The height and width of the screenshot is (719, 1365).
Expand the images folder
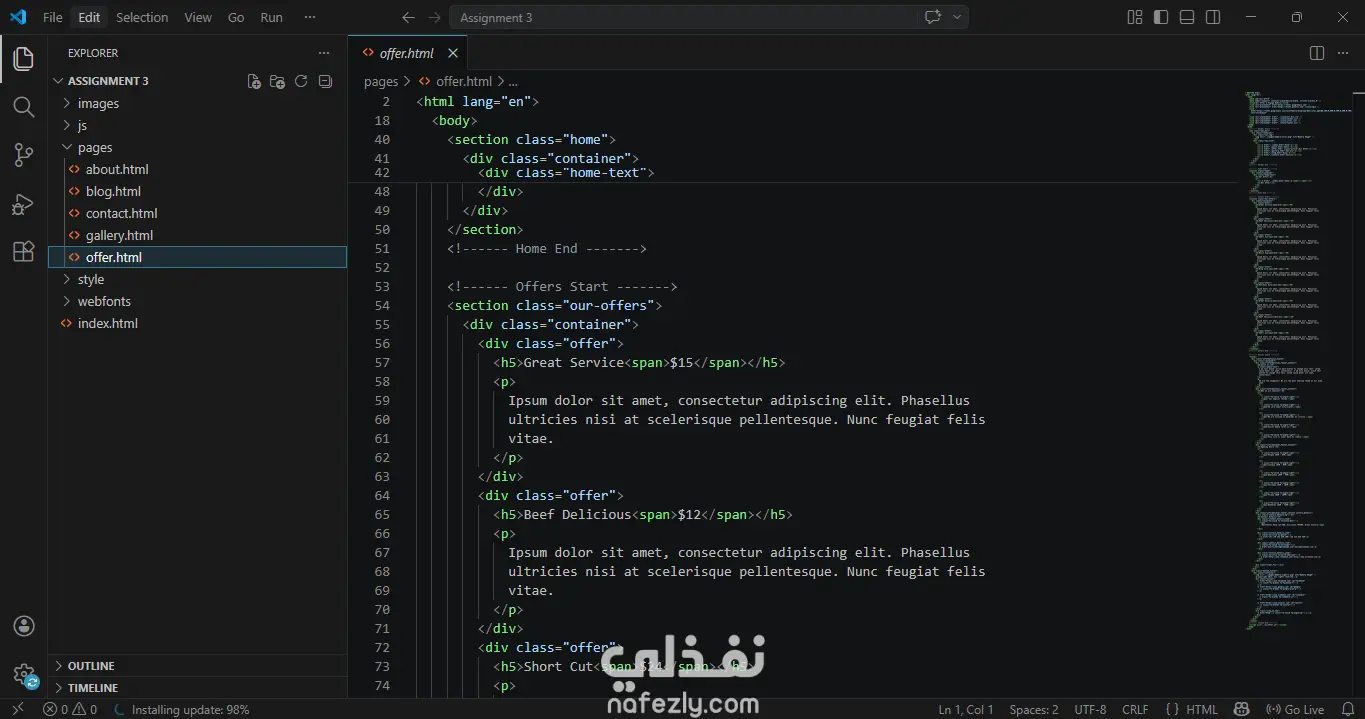pos(198,103)
